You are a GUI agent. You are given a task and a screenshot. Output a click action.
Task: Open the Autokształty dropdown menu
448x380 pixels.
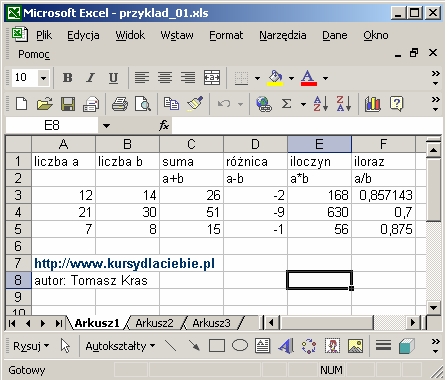click(x=120, y=346)
